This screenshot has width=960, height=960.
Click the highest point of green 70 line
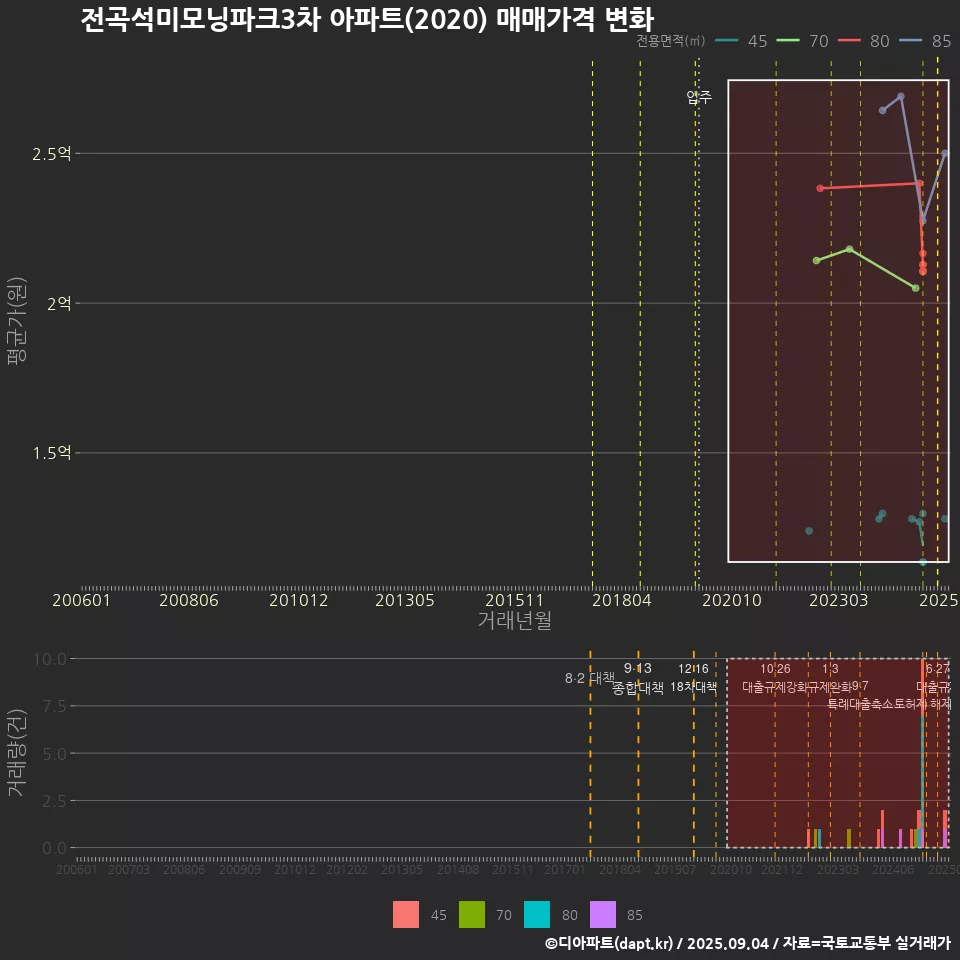coord(849,249)
